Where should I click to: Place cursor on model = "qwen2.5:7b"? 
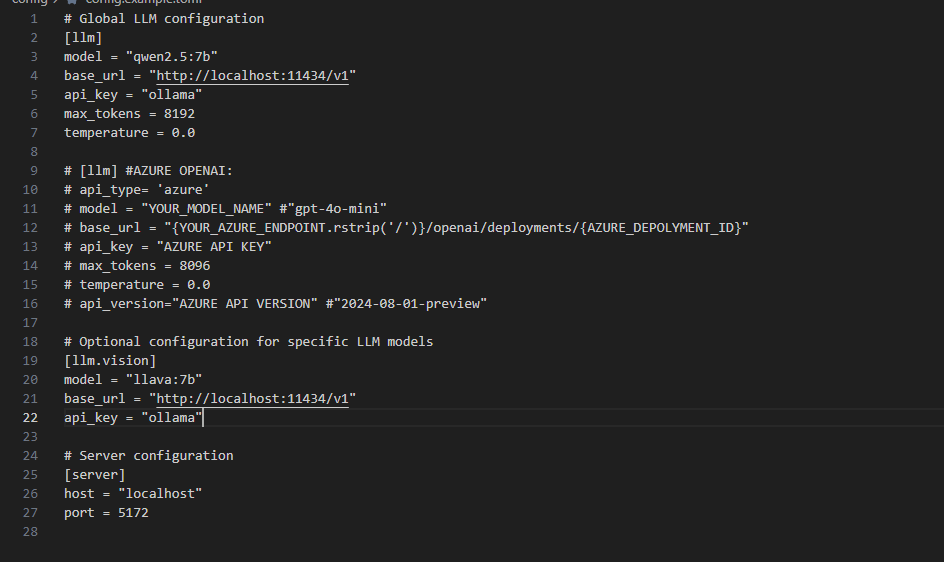(141, 57)
